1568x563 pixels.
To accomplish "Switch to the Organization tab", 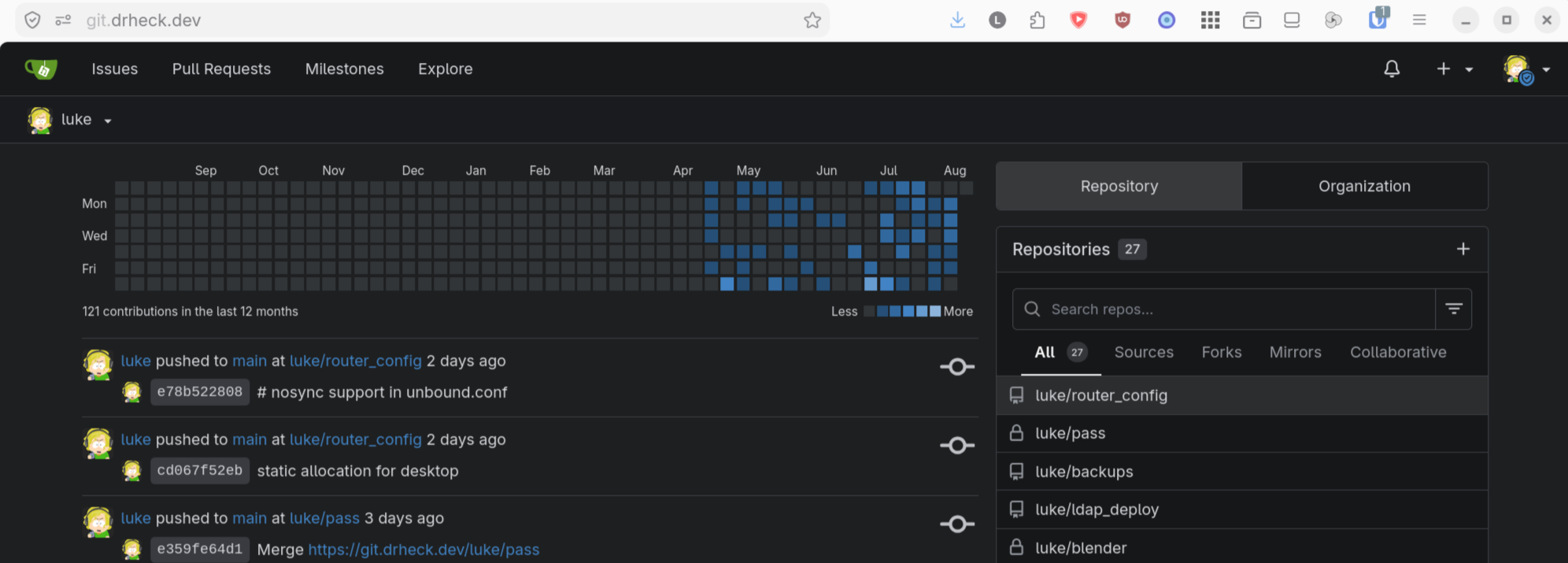I will tap(1365, 186).
